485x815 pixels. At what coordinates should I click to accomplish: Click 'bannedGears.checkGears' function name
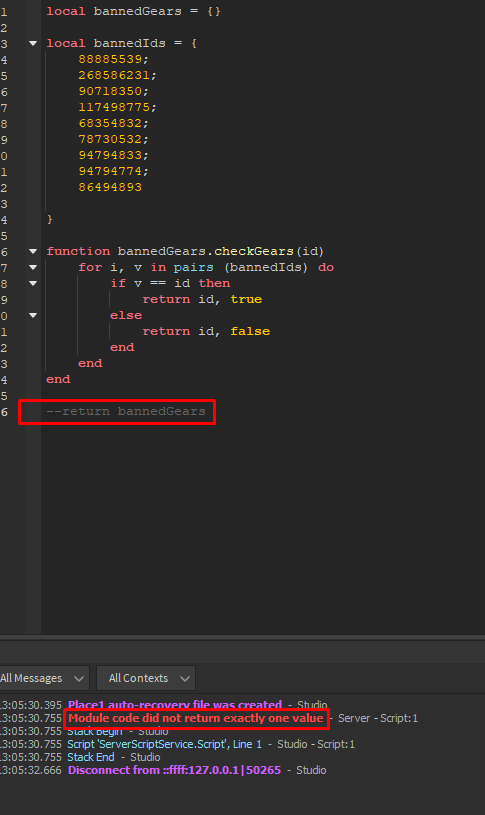pyautogui.click(x=206, y=252)
